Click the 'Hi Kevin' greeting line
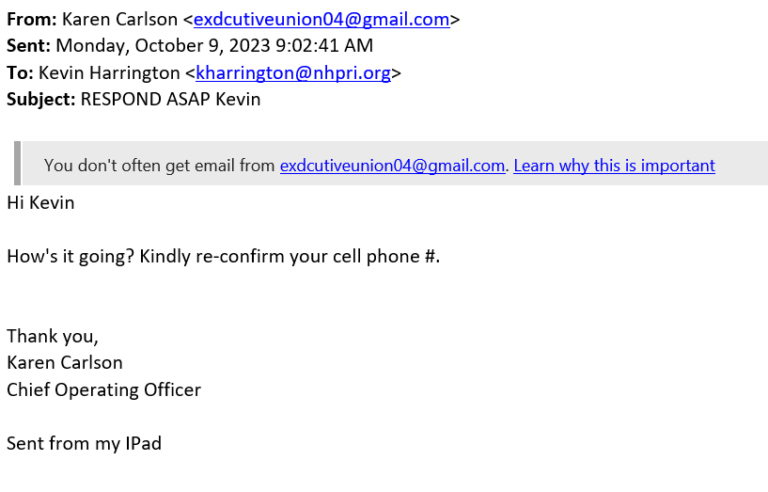Viewport: 768px width, 492px height. (41, 203)
